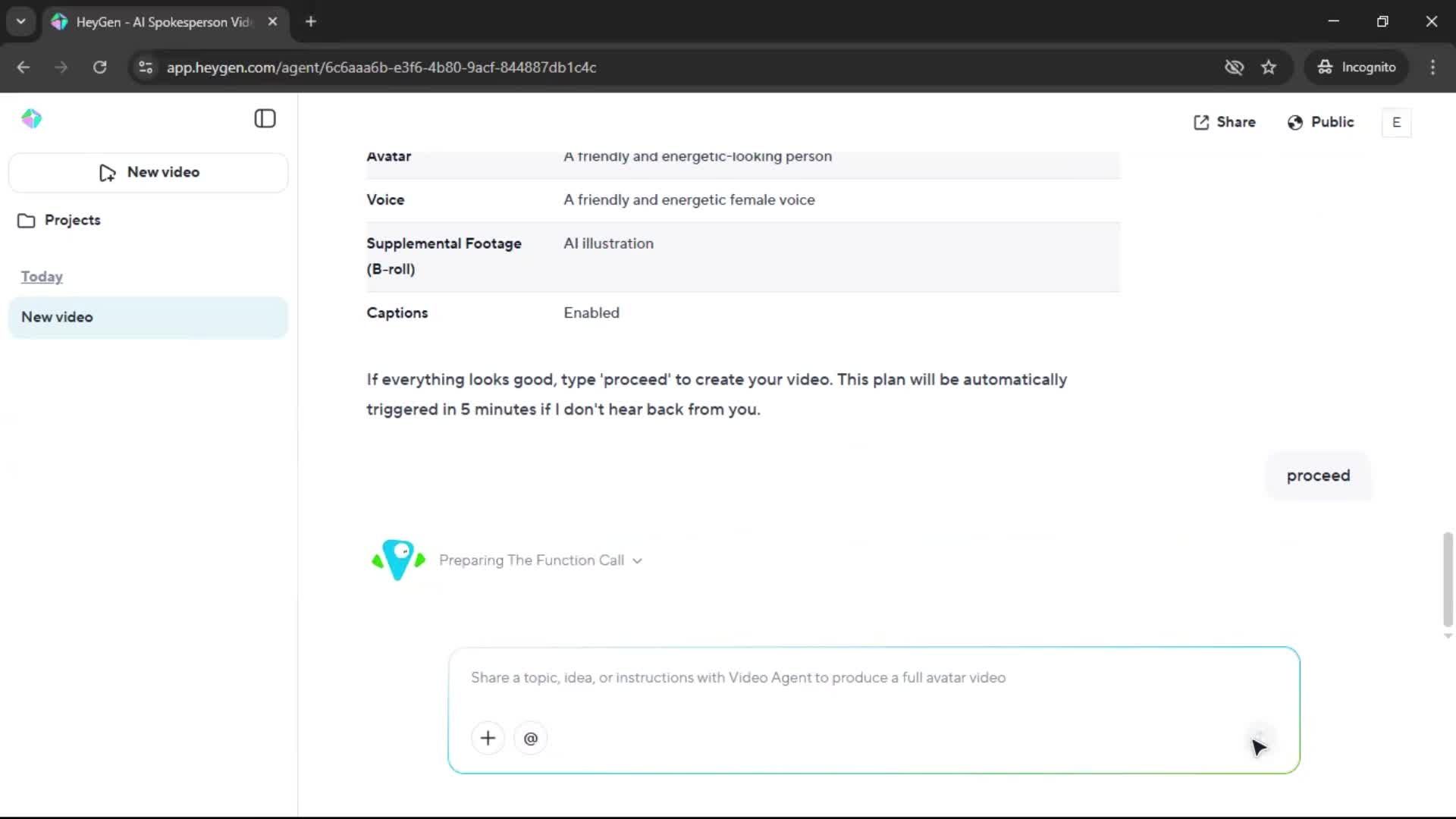
Task: Open the E user profile menu
Action: pyautogui.click(x=1396, y=122)
